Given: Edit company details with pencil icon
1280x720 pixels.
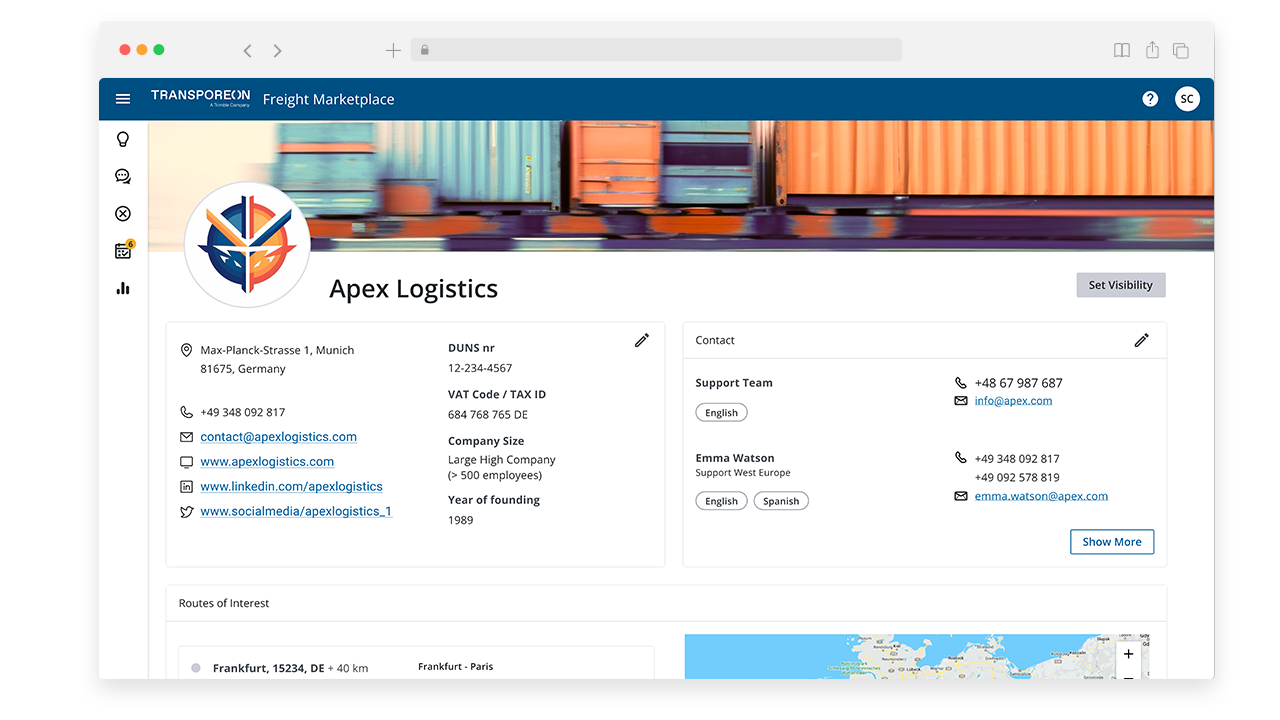Looking at the screenshot, I should (x=642, y=340).
